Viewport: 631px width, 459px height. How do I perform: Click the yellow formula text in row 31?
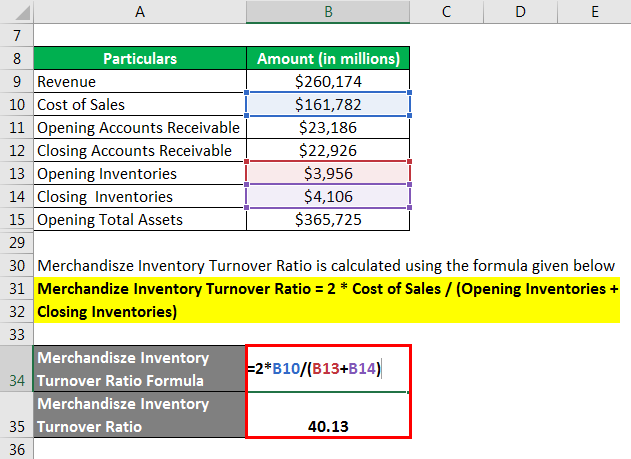328,288
